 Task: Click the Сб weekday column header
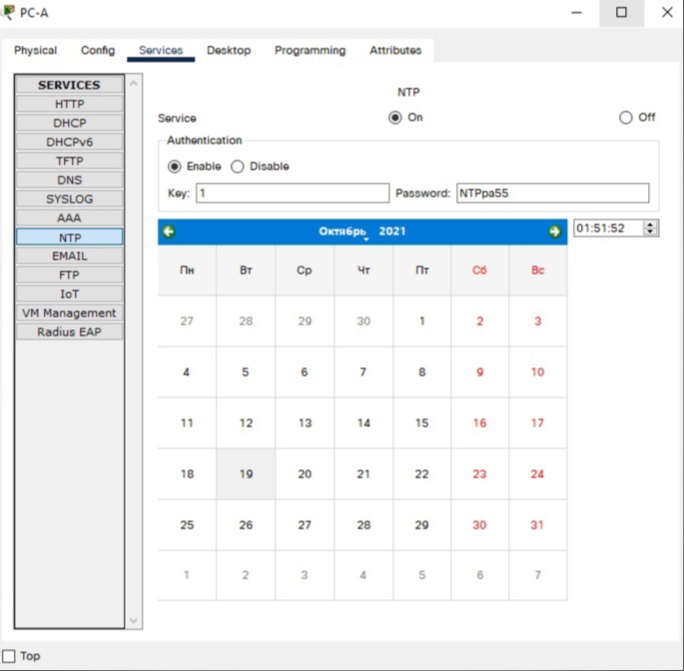[480, 270]
